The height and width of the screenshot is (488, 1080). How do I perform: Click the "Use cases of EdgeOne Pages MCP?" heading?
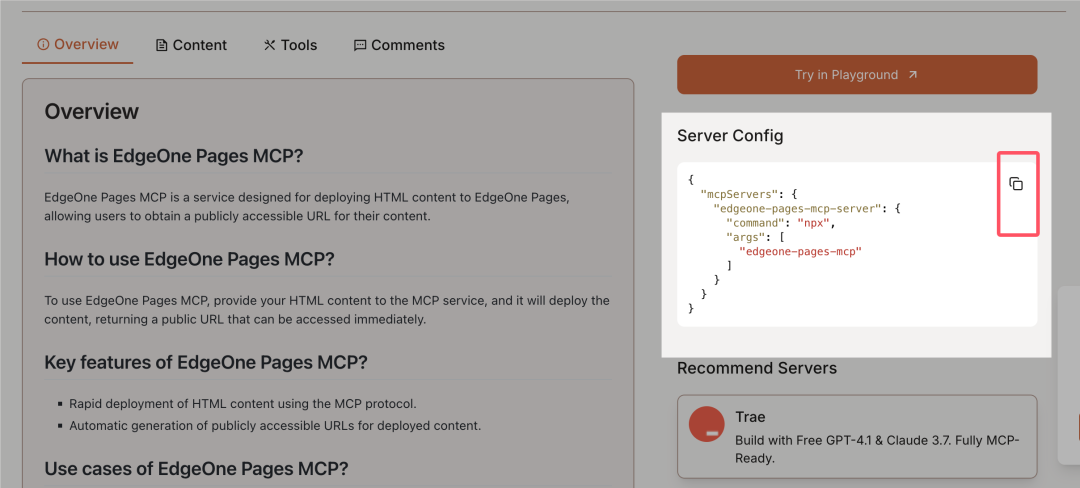click(196, 469)
